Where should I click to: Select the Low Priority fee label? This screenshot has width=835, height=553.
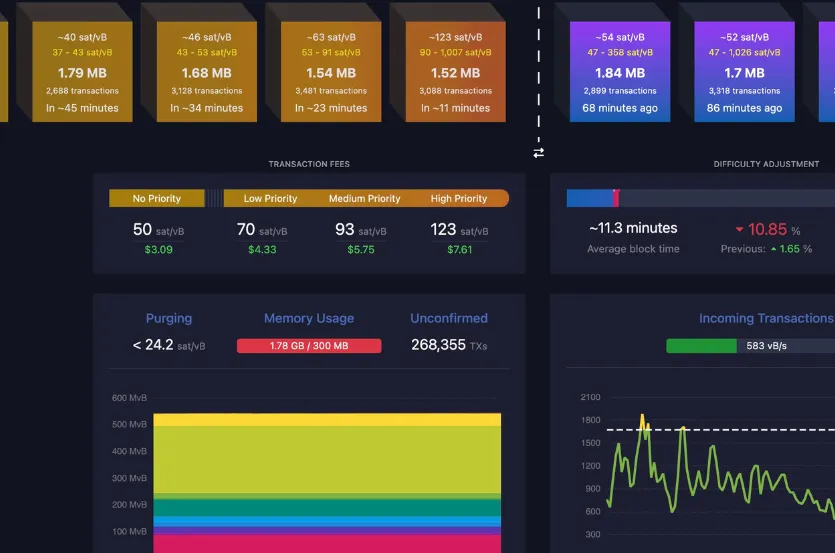pyautogui.click(x=270, y=198)
